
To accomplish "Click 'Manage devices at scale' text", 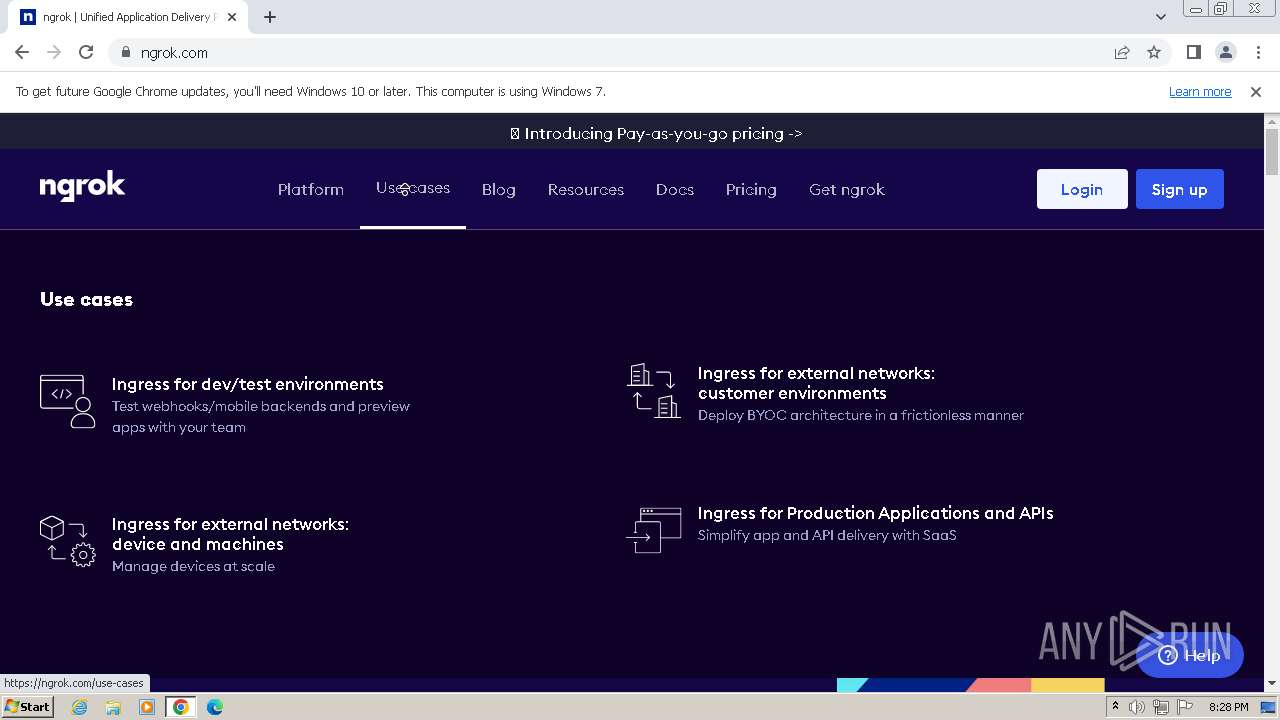I will [x=193, y=566].
